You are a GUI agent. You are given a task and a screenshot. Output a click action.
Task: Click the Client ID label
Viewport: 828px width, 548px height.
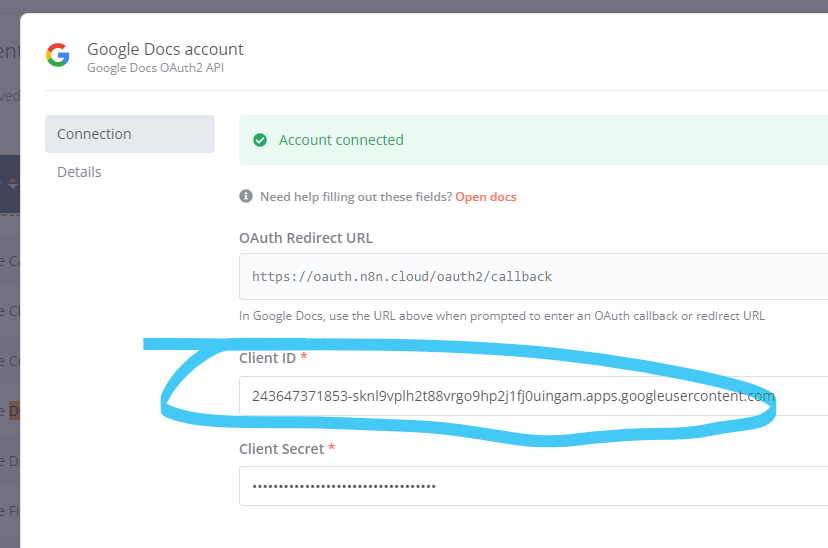(x=267, y=358)
